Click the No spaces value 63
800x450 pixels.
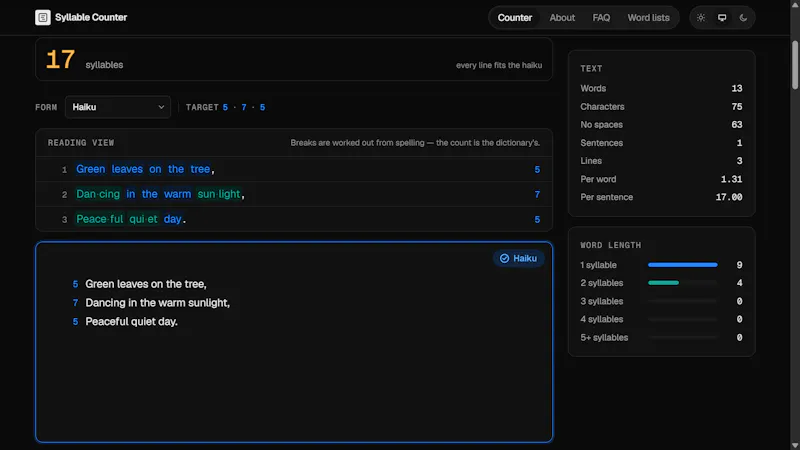[737, 124]
